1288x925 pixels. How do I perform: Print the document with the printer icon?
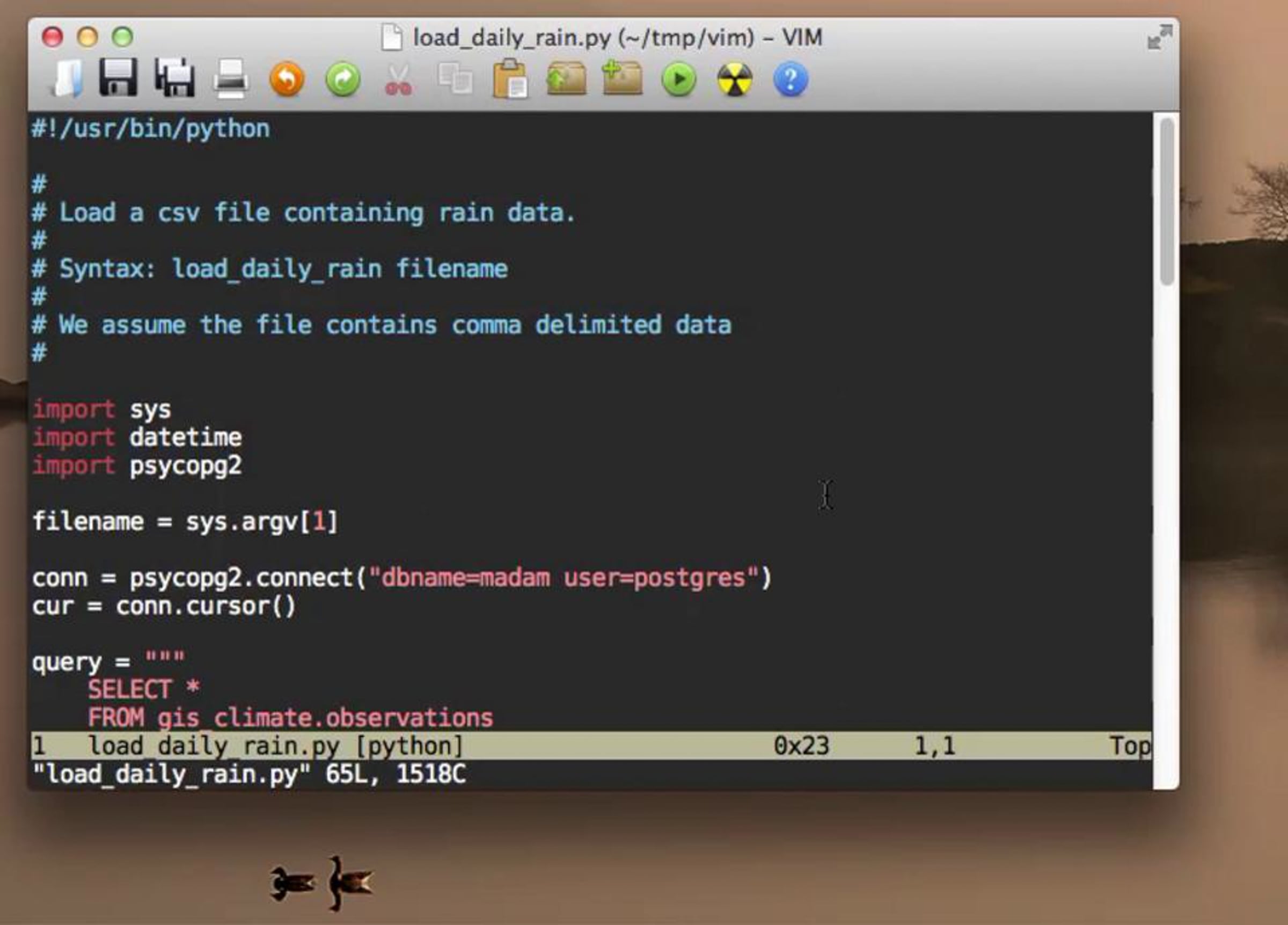(x=230, y=78)
